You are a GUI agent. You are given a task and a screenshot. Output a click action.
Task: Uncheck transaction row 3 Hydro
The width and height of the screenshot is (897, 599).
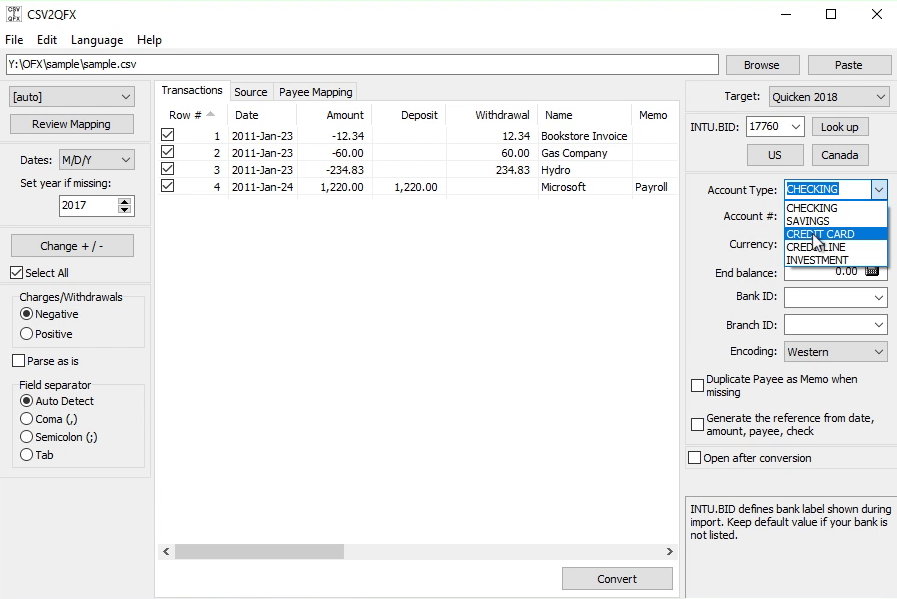tap(168, 169)
